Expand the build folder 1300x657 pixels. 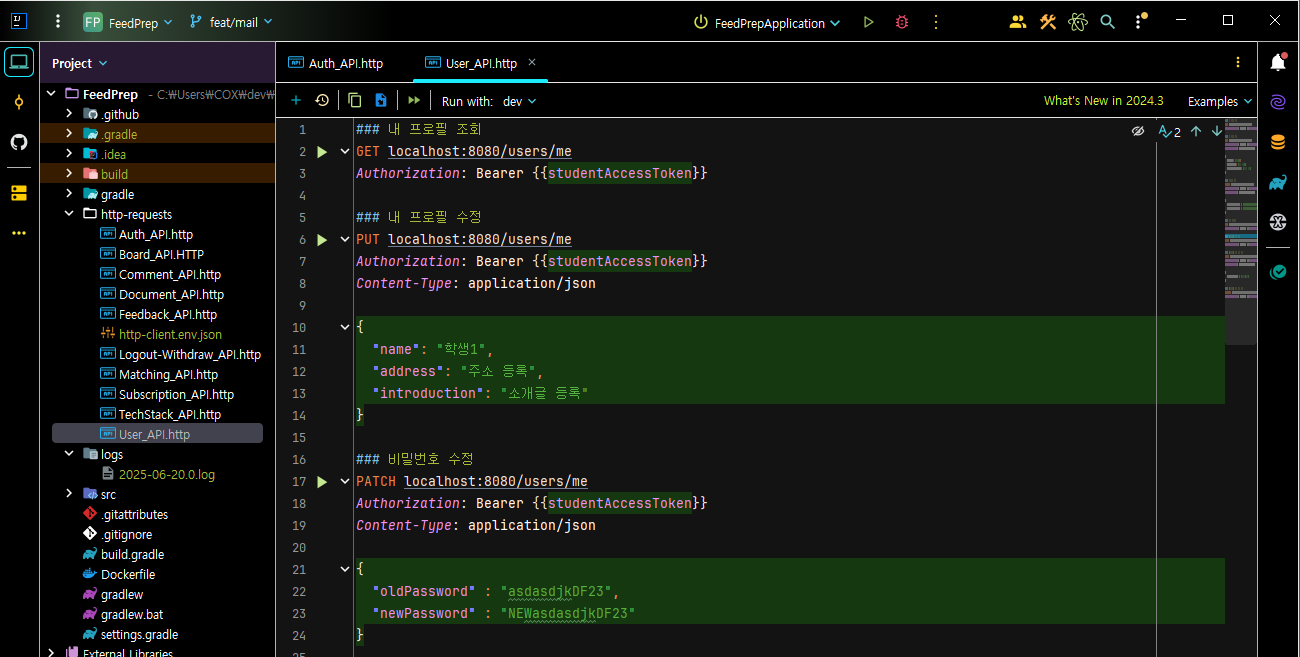(69, 174)
